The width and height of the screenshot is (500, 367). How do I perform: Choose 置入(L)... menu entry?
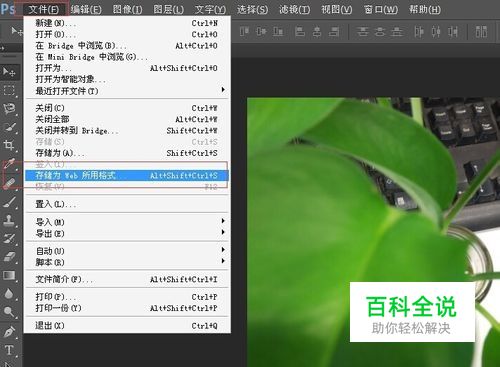(128, 204)
